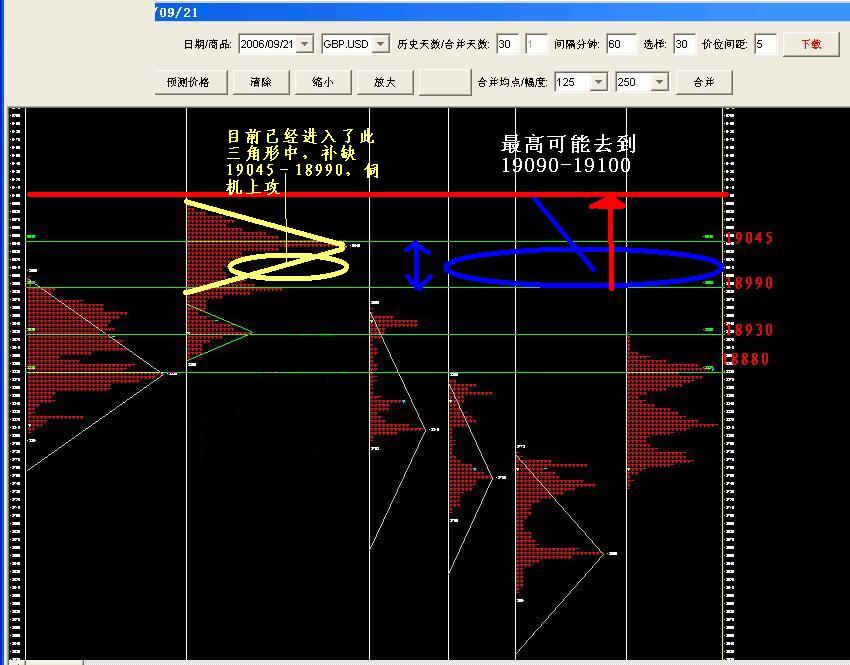
Task: Click the history days field showing 30
Action: (x=507, y=44)
